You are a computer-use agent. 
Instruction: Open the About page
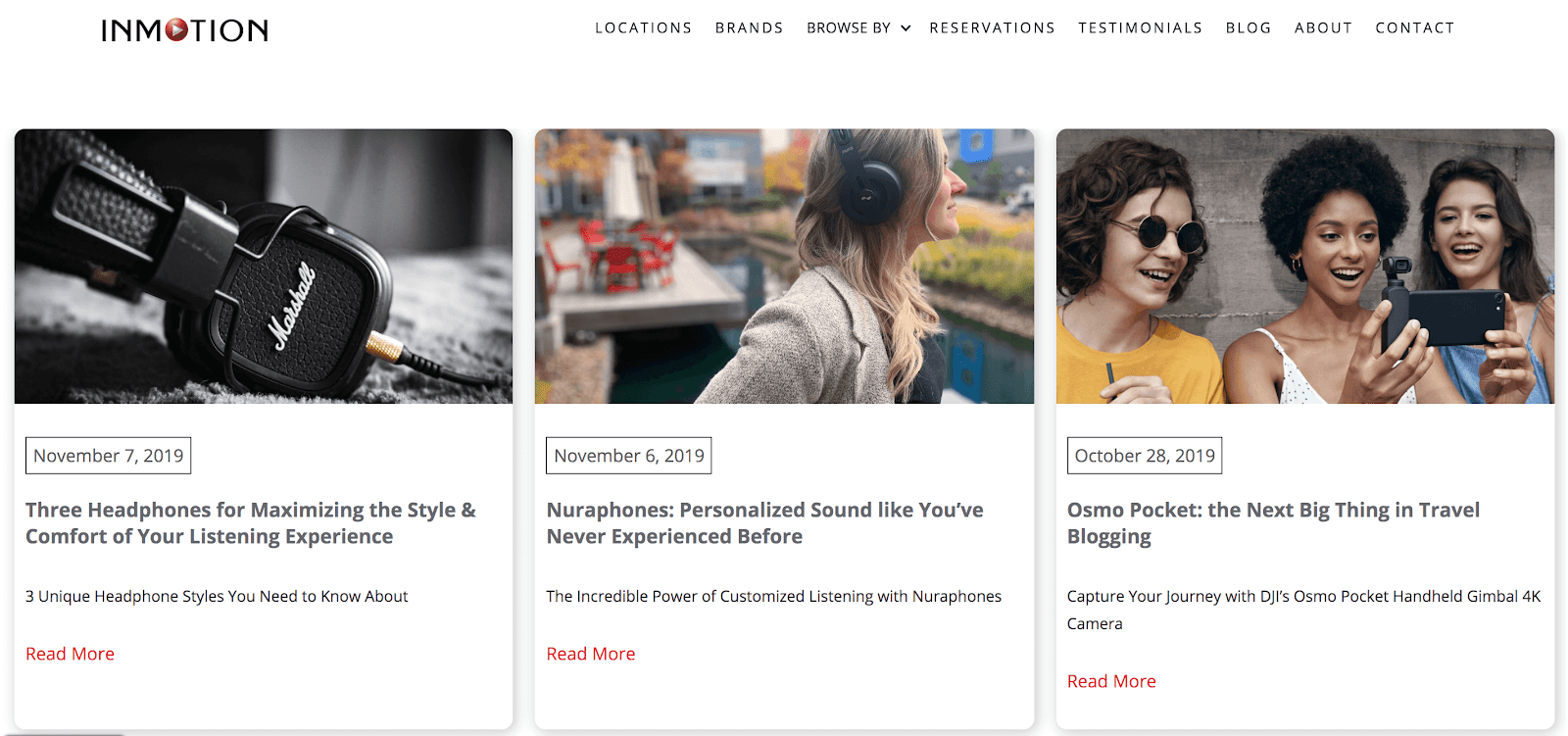click(x=1323, y=27)
